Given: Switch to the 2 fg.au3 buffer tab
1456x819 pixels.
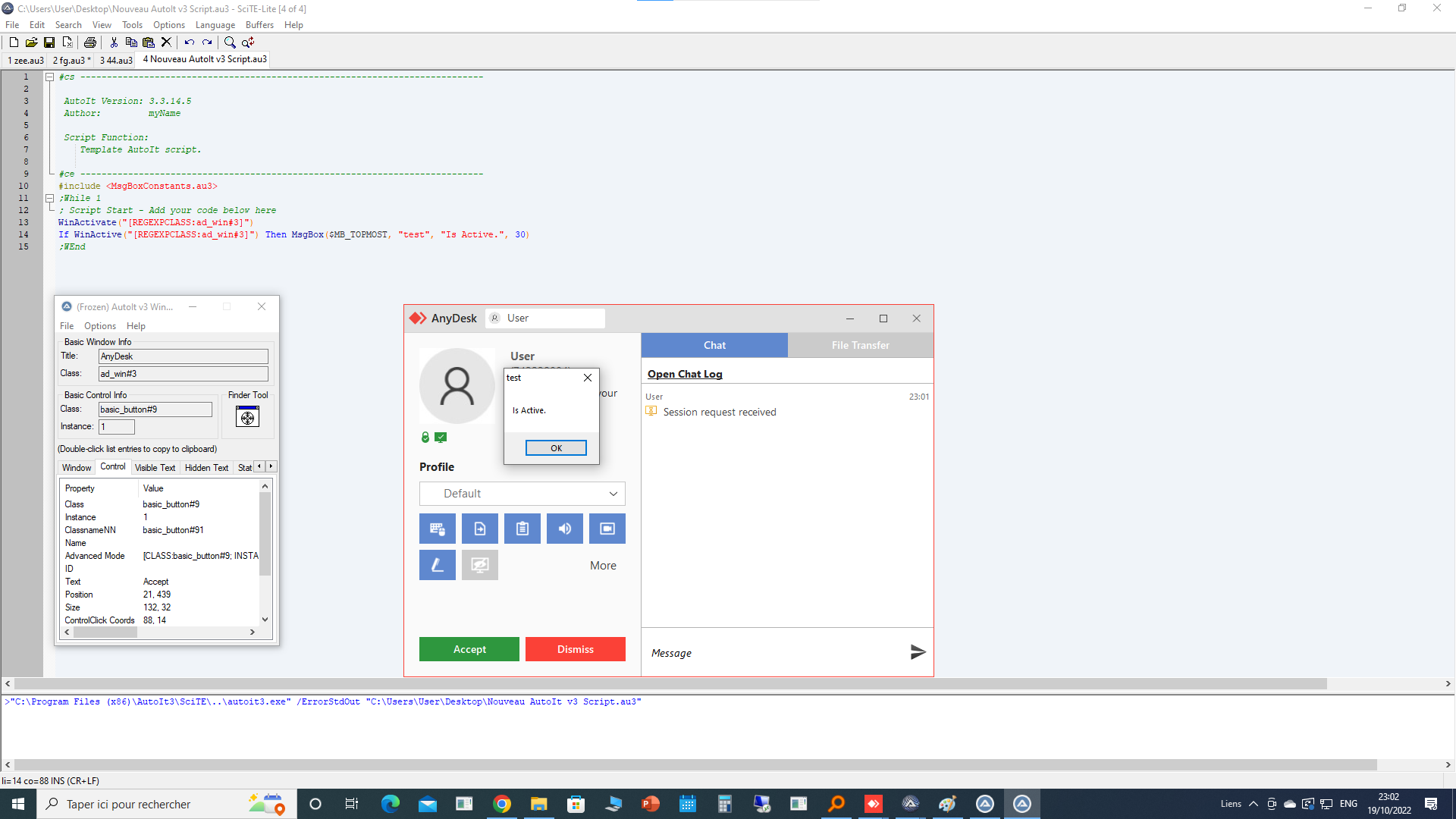Looking at the screenshot, I should pyautogui.click(x=71, y=60).
